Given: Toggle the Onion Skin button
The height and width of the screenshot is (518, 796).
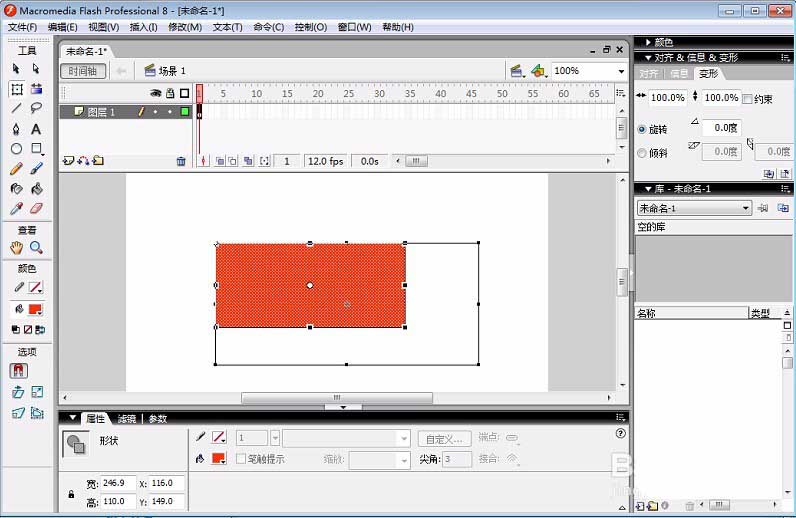Looking at the screenshot, I should 220,161.
